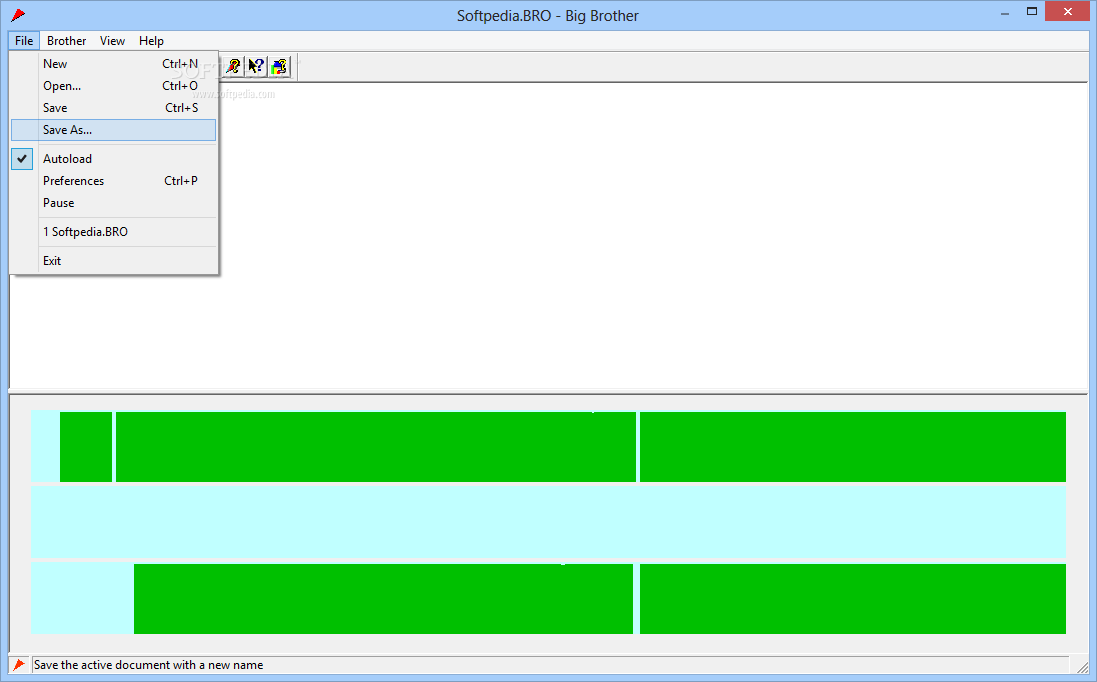Click the left green bar in bottom timeline row
This screenshot has width=1097, height=682.
pyautogui.click(x=383, y=599)
